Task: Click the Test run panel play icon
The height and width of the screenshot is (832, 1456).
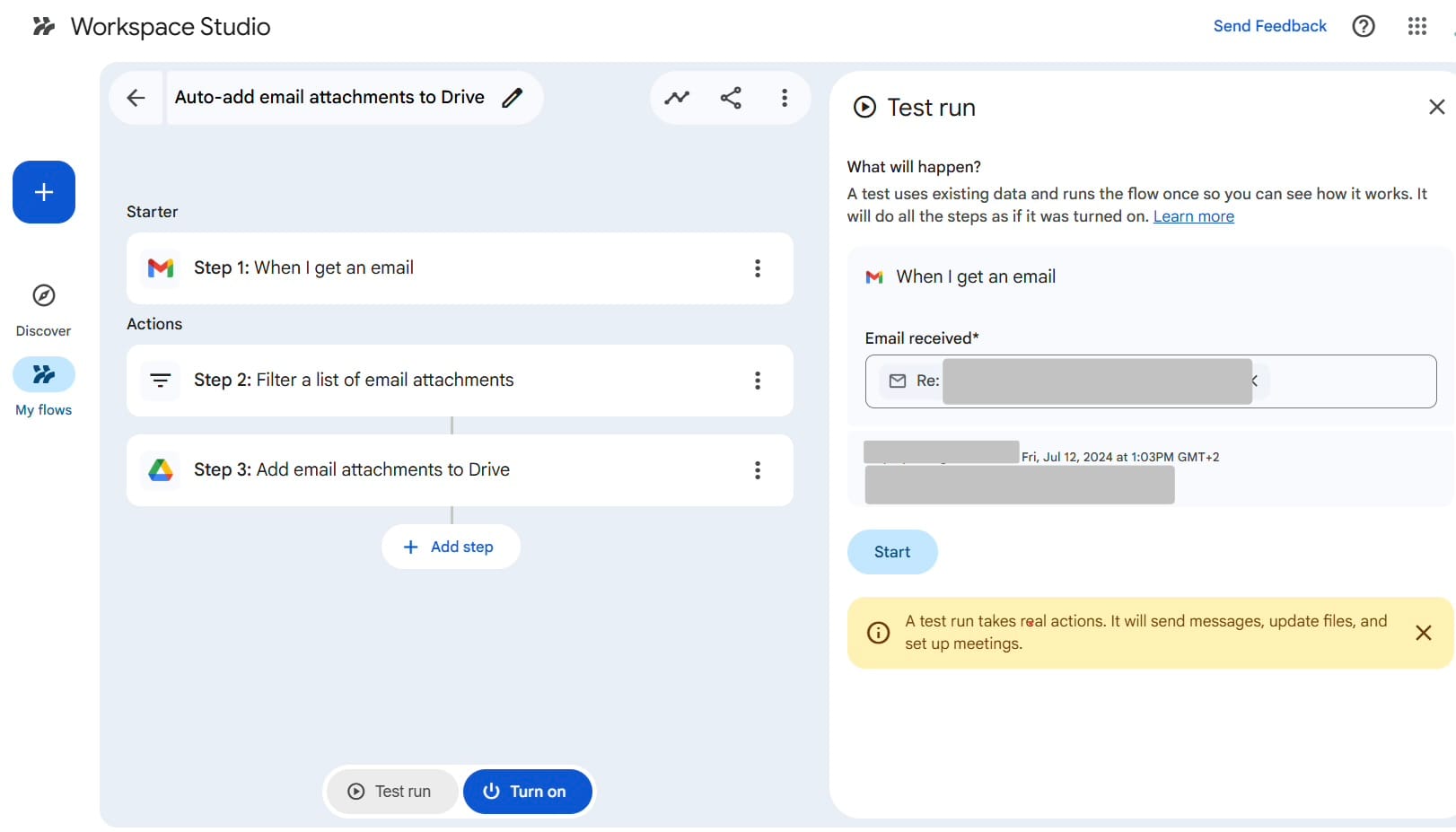Action: pos(864,108)
